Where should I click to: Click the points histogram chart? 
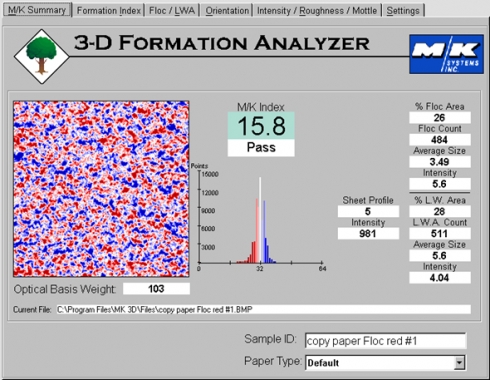click(x=258, y=218)
